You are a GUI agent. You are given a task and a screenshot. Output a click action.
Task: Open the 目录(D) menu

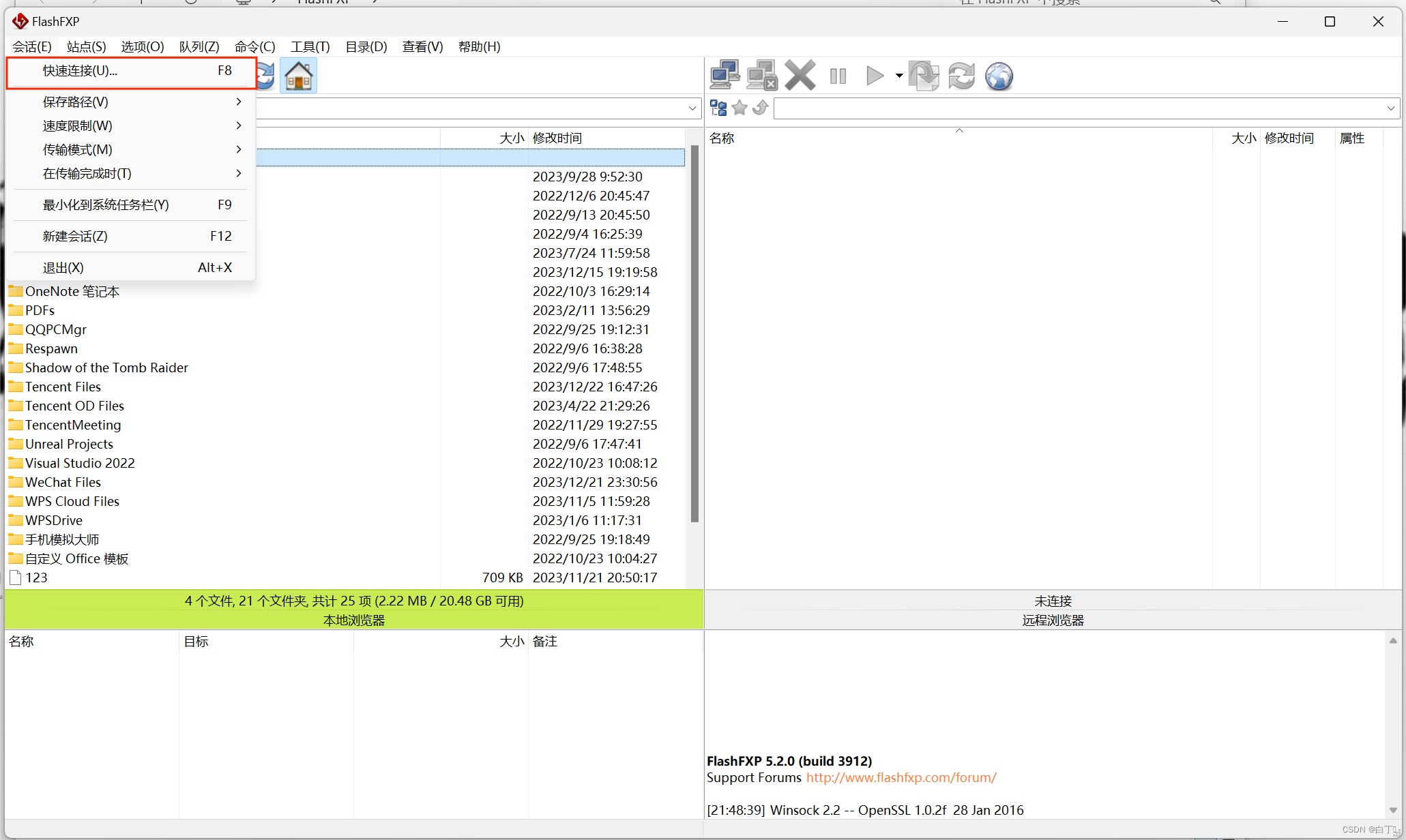tap(366, 46)
